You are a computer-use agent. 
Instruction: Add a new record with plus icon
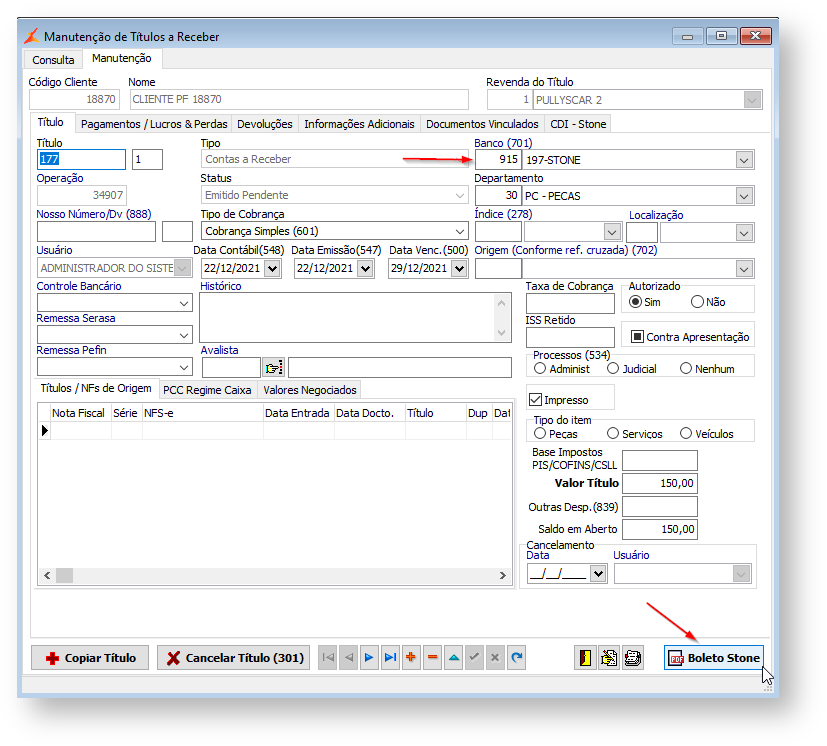(x=411, y=658)
